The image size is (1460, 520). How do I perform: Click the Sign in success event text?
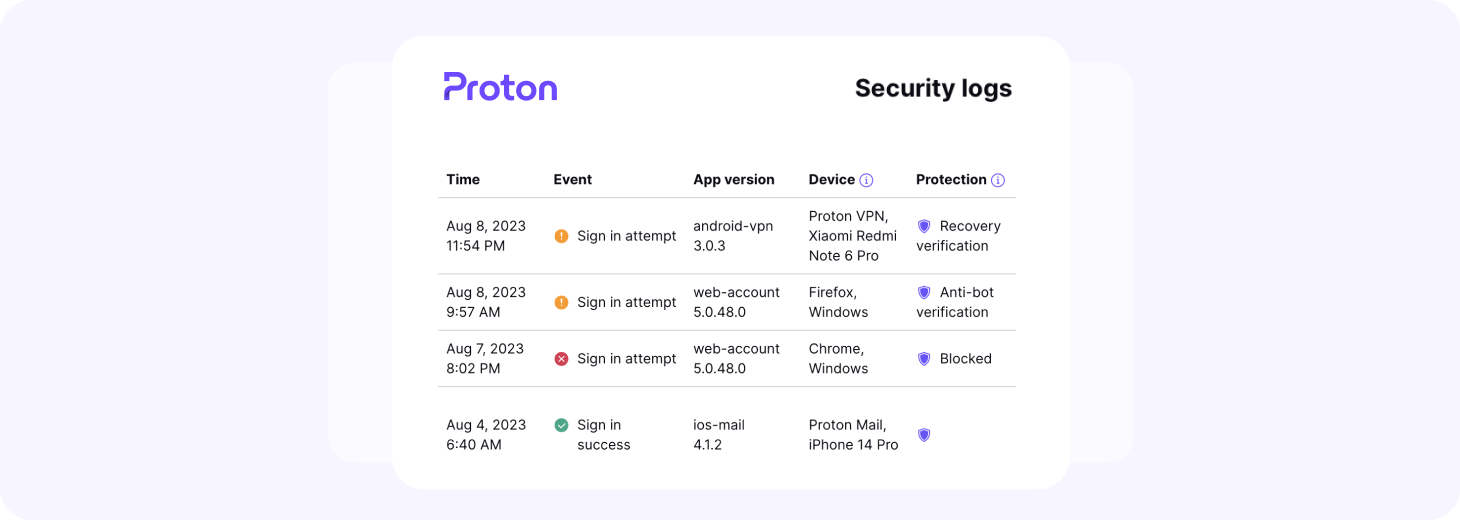pyautogui.click(x=603, y=435)
